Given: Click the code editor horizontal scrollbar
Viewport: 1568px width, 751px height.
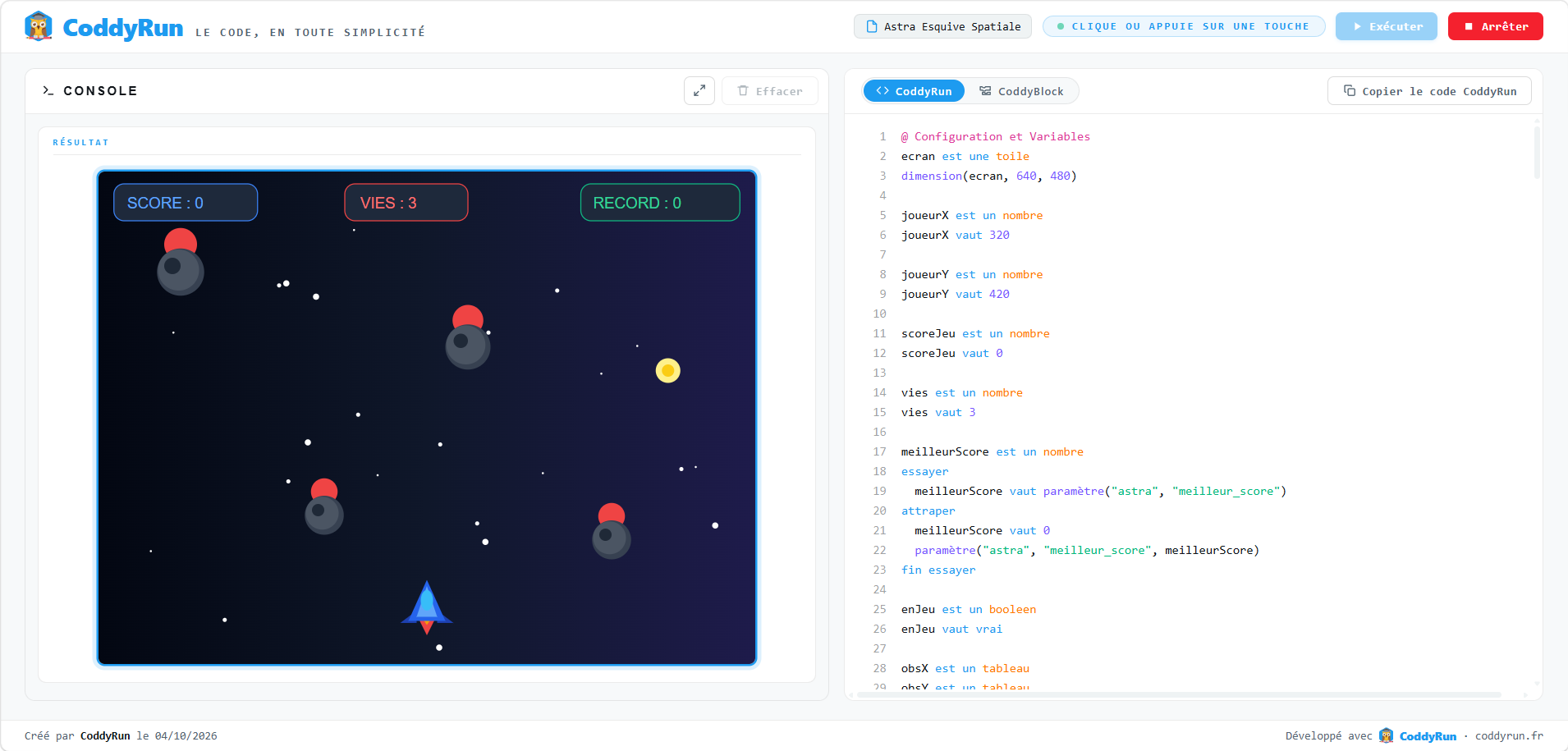Looking at the screenshot, I should 1179,695.
